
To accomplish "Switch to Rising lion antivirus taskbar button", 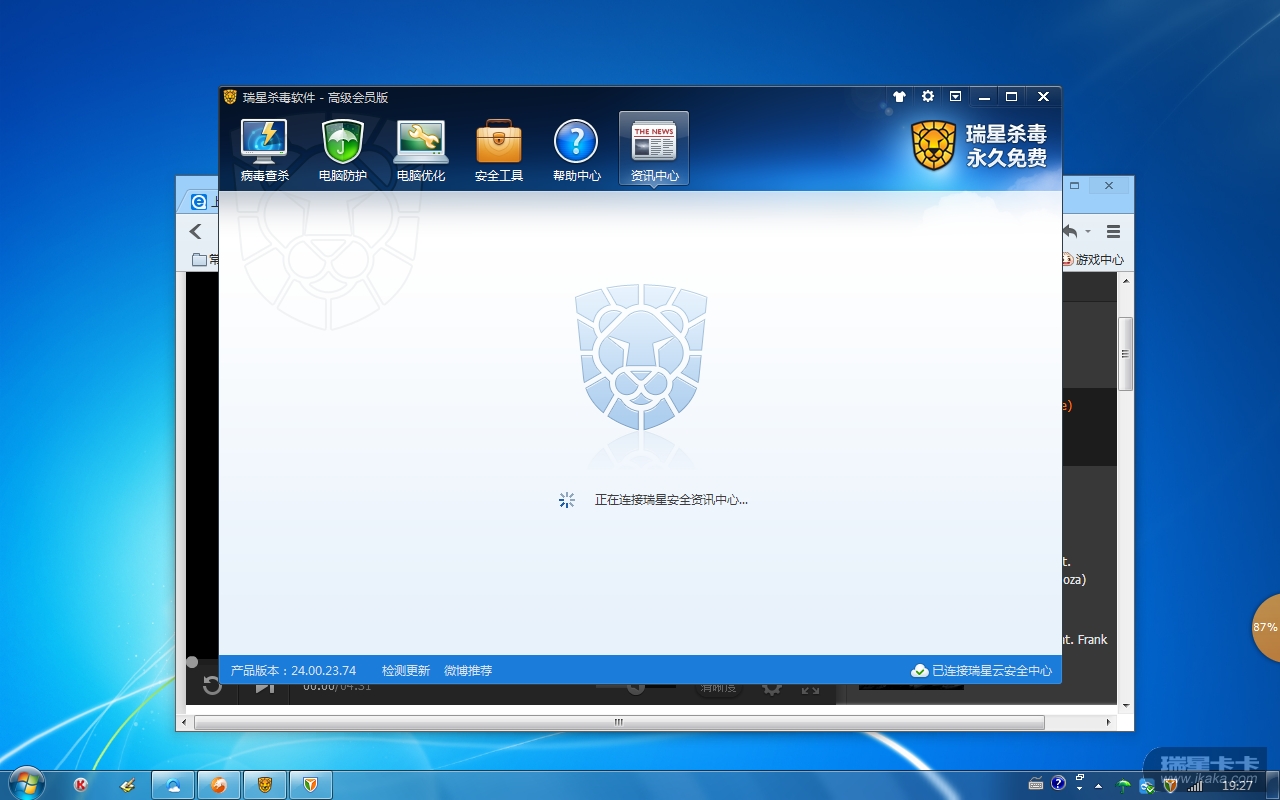I will pyautogui.click(x=265, y=785).
